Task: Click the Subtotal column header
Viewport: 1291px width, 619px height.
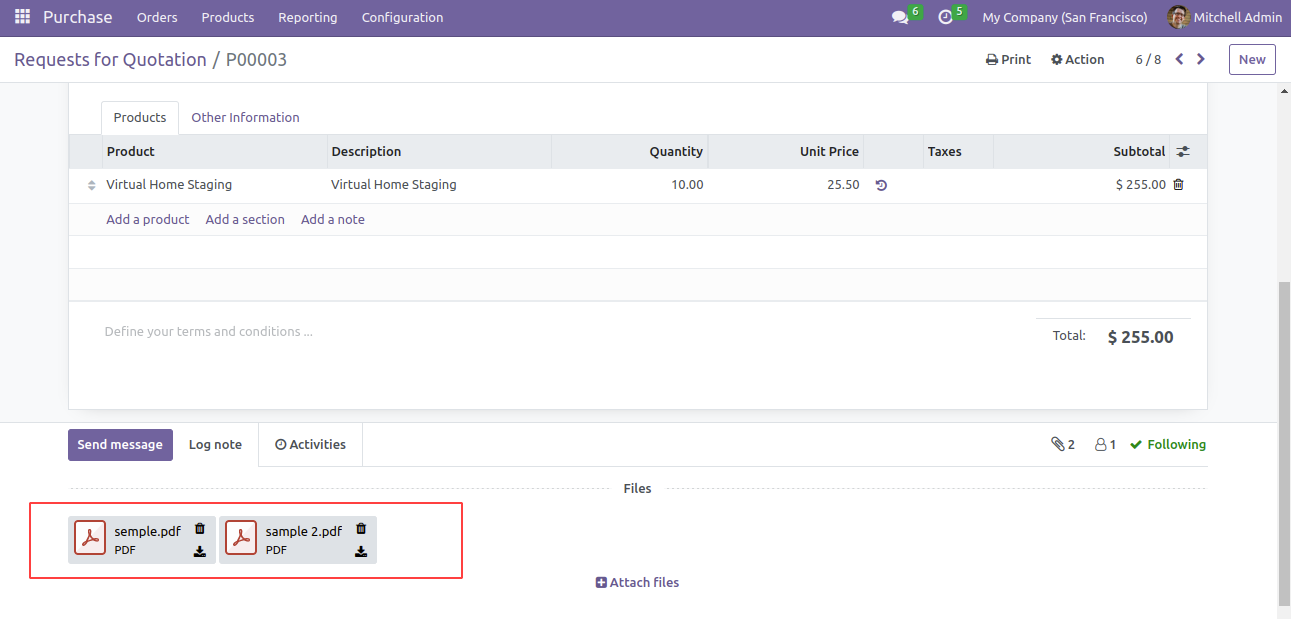Action: tap(1082, 151)
